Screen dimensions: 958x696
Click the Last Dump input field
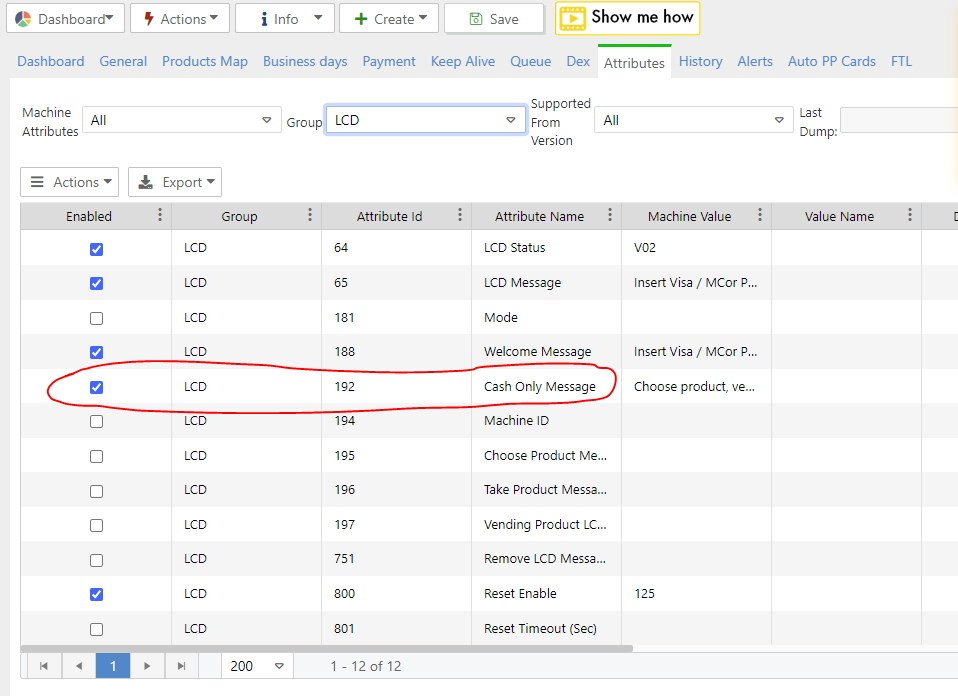(898, 120)
